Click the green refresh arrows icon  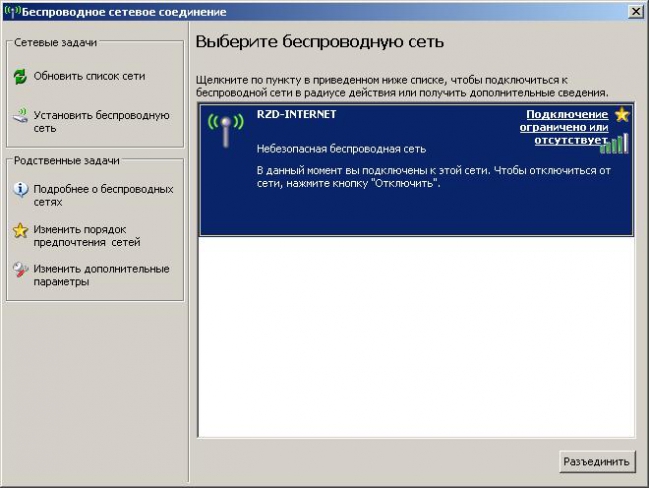20,77
